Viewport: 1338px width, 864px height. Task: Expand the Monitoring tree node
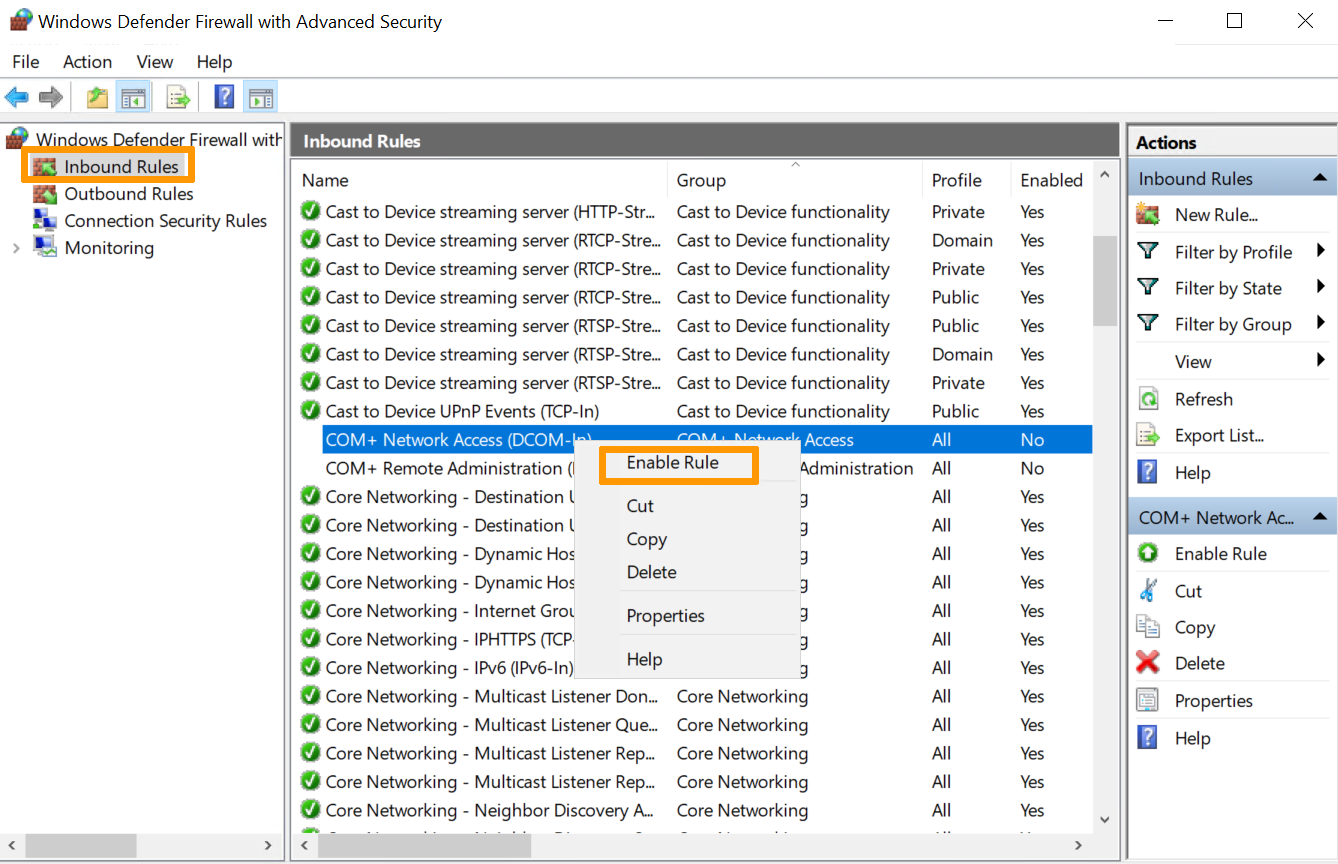point(16,248)
